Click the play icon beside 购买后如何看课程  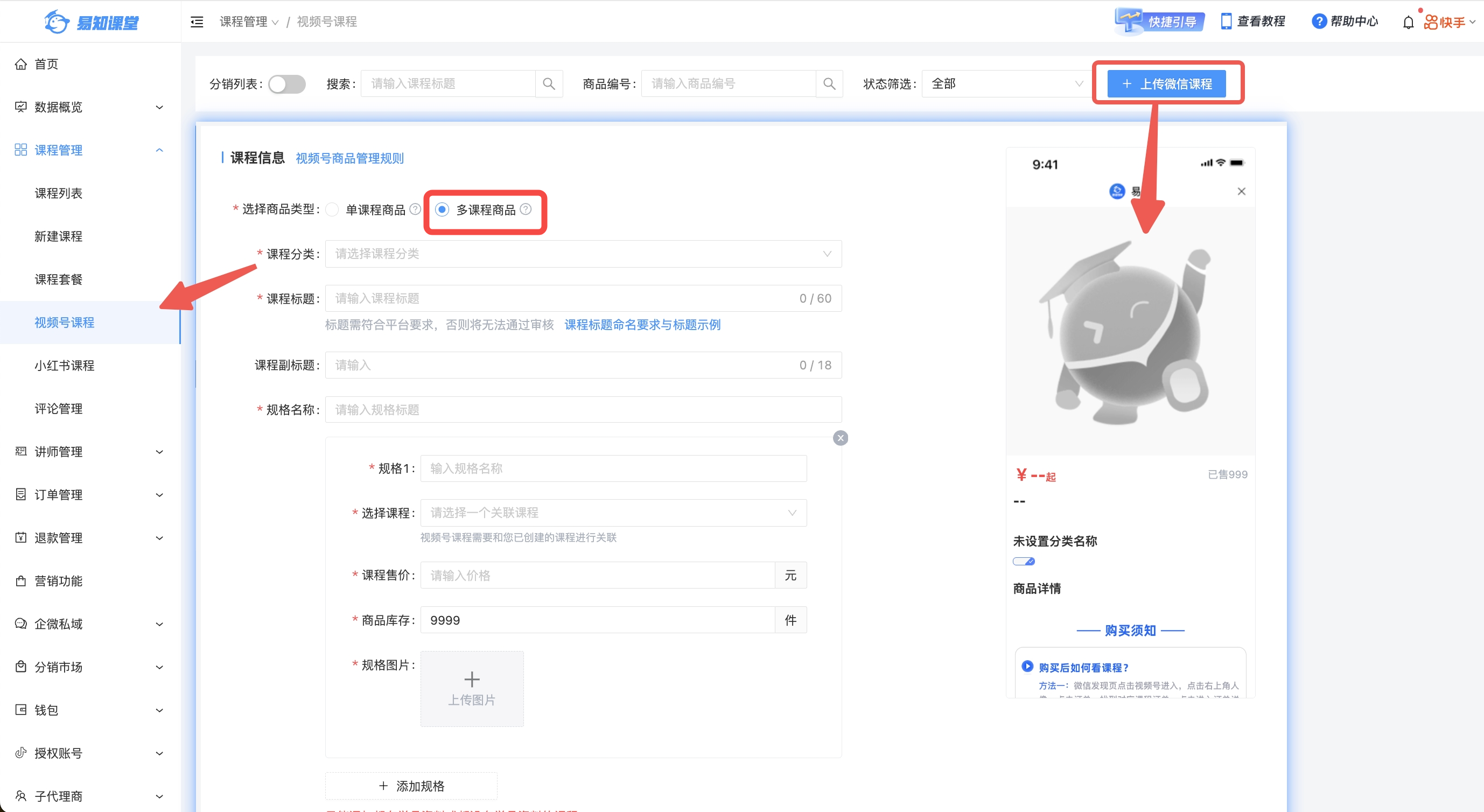(x=1027, y=666)
